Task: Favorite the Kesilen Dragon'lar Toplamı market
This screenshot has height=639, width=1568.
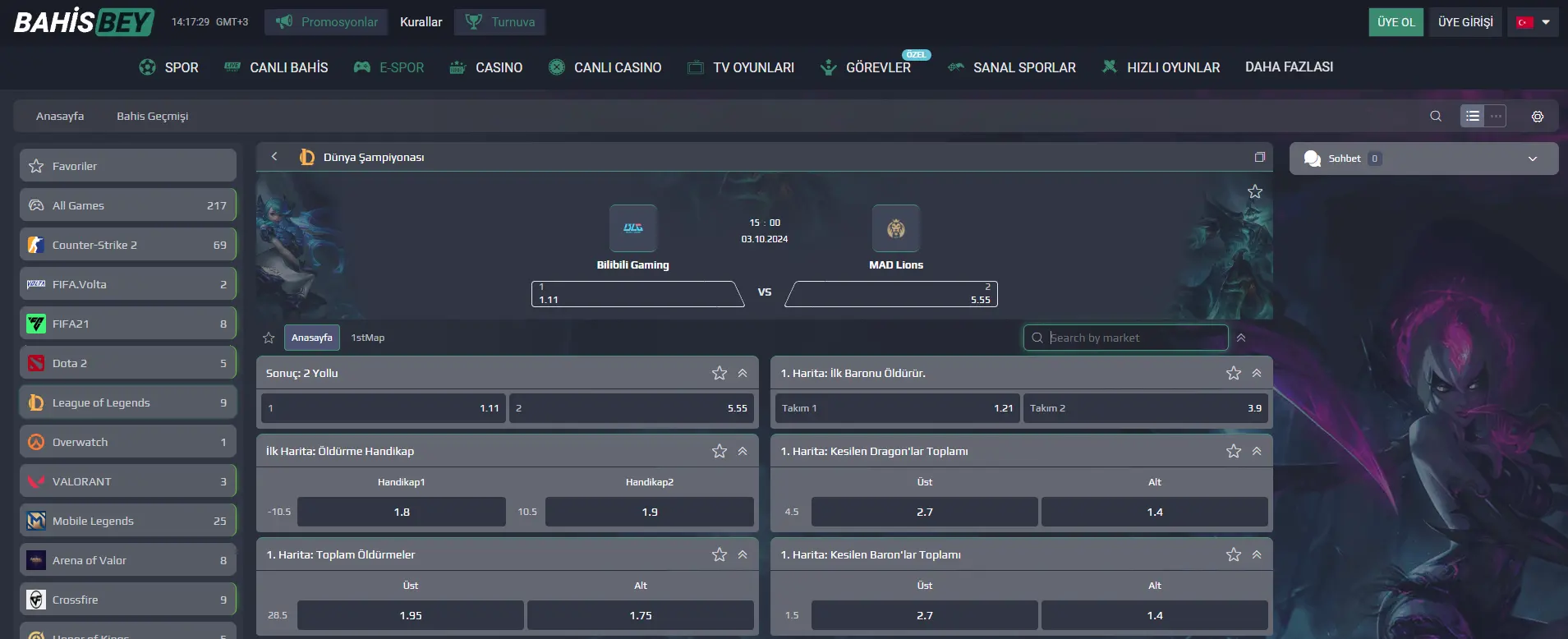Action: [x=1234, y=451]
